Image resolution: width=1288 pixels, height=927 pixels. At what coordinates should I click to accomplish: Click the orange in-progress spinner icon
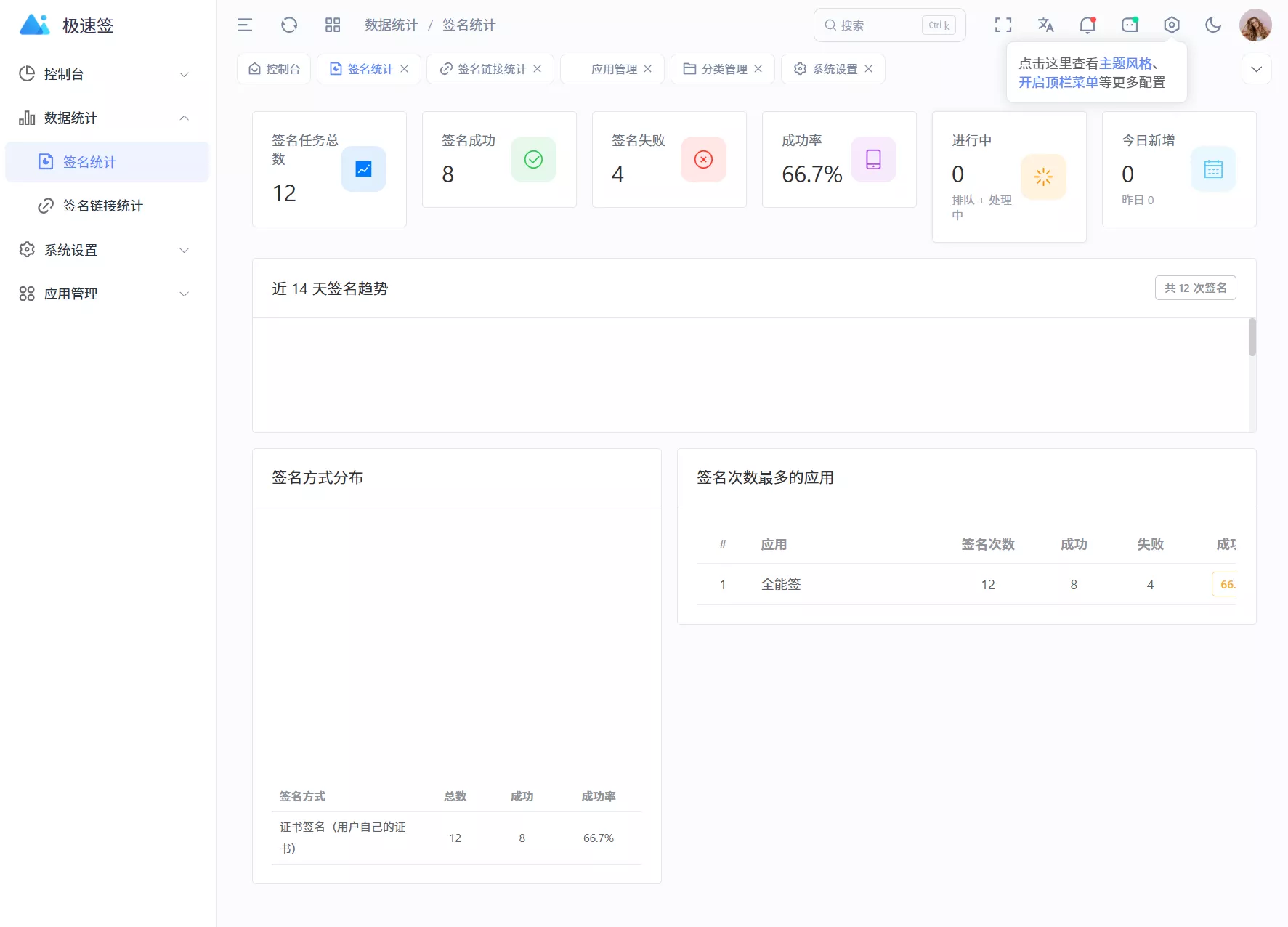(1043, 177)
